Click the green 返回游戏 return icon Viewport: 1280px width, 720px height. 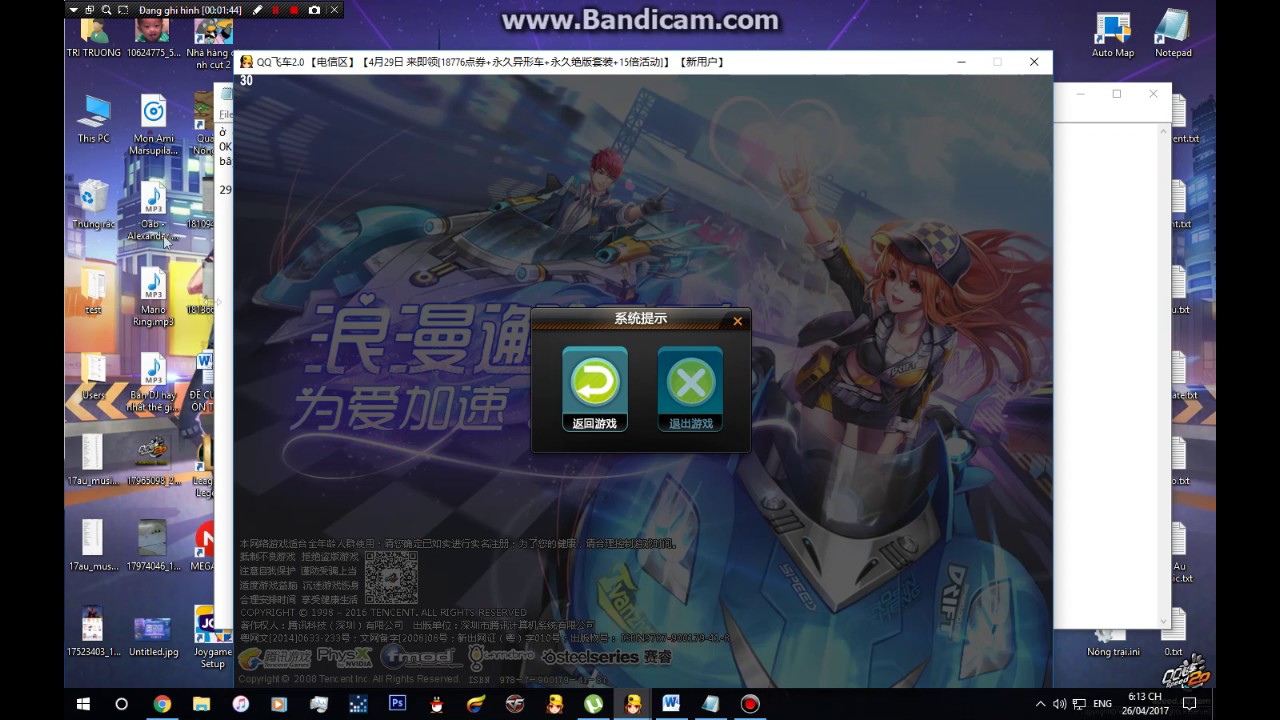(x=595, y=389)
